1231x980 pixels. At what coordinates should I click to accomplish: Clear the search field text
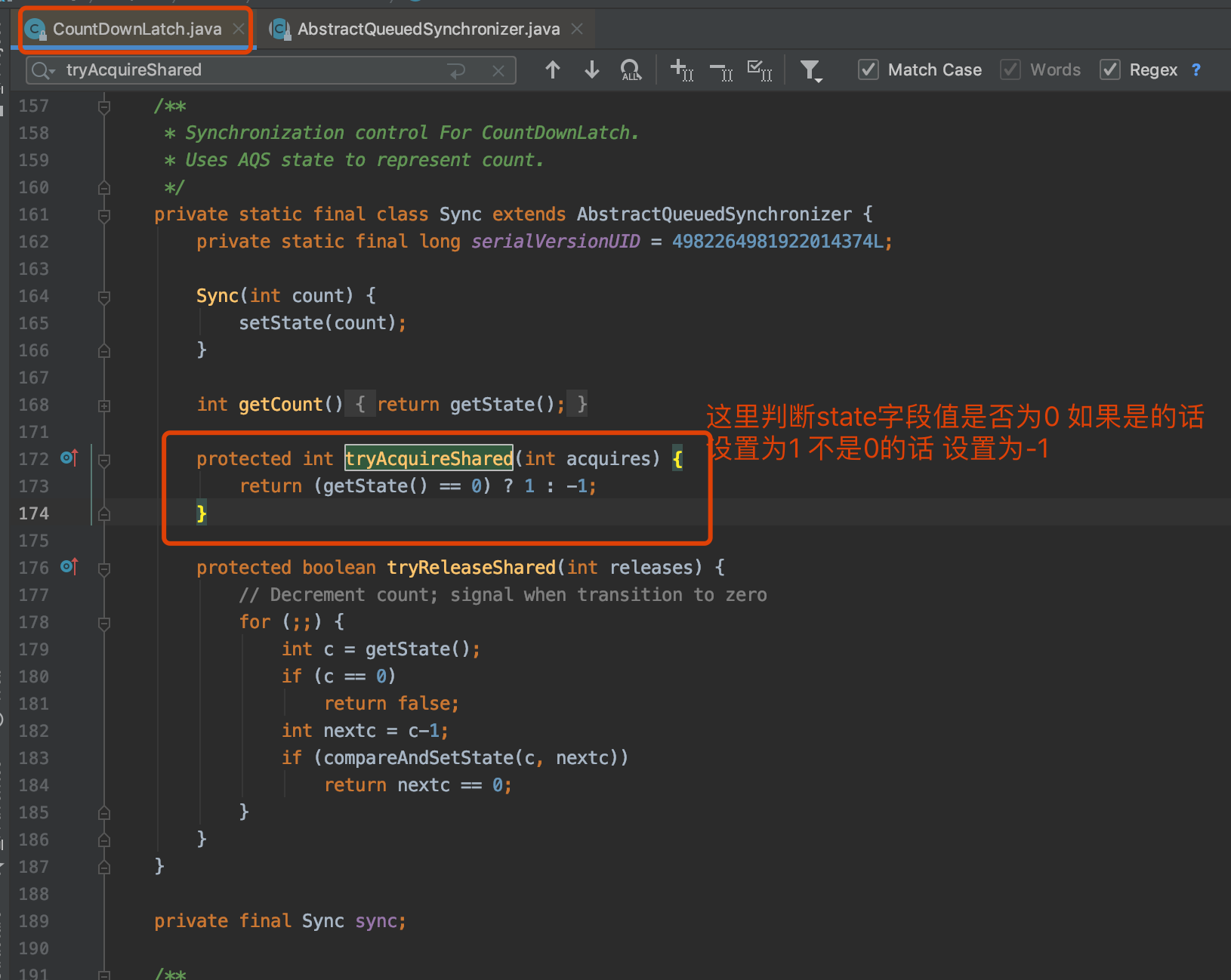coord(498,71)
